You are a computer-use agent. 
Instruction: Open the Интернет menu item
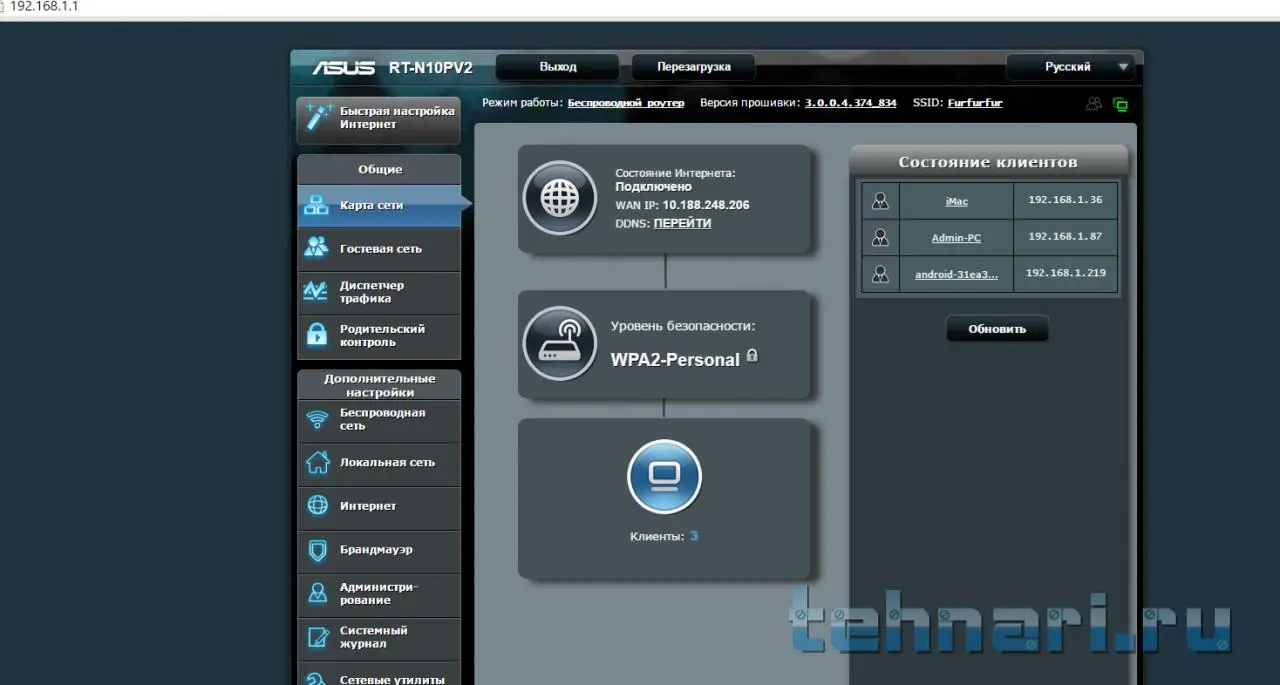click(x=379, y=507)
